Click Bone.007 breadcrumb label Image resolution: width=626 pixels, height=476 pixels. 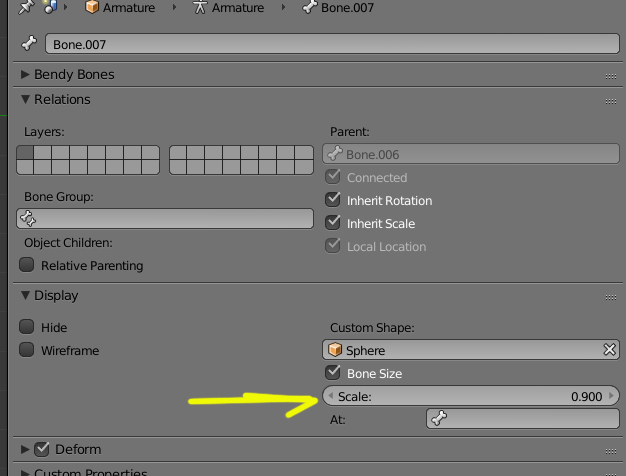pyautogui.click(x=347, y=7)
